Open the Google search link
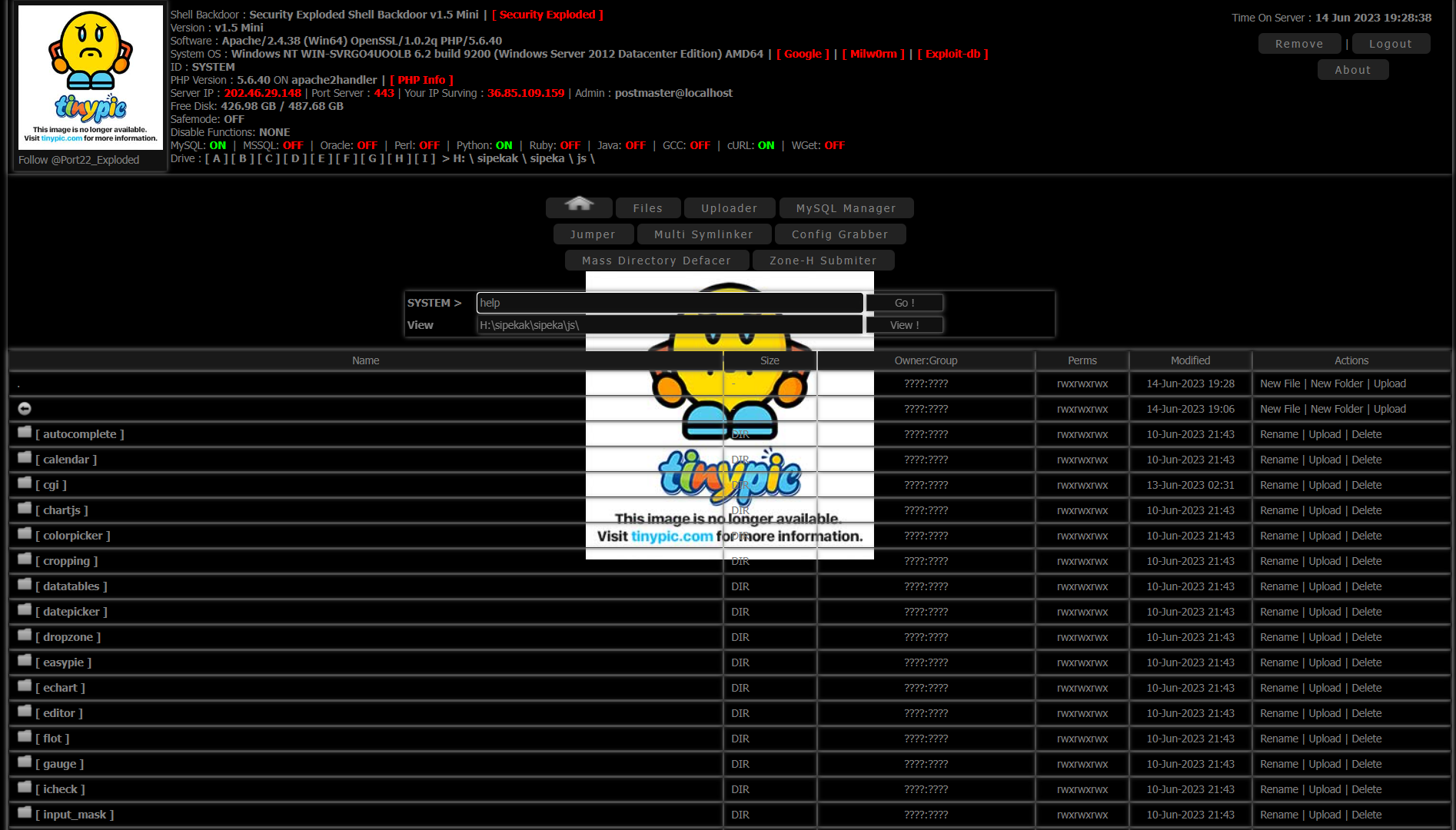 [x=803, y=54]
